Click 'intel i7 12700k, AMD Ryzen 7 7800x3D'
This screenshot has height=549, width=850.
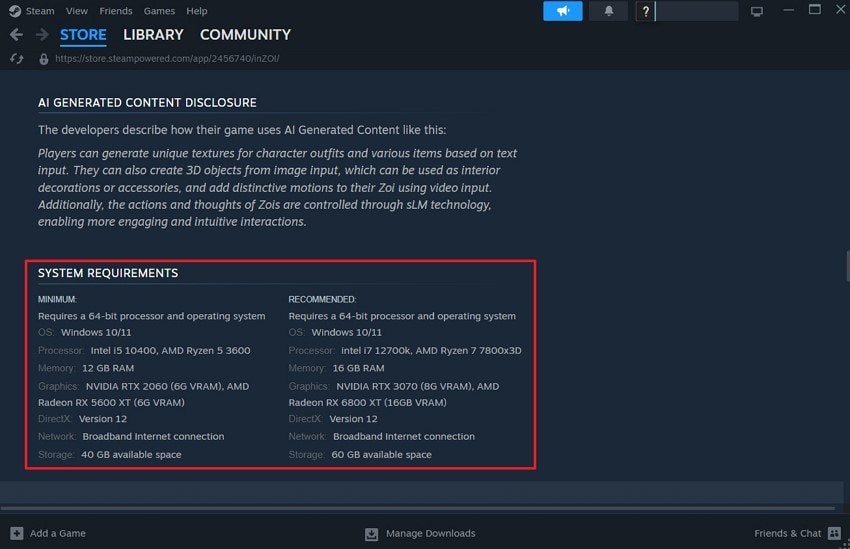click(431, 351)
